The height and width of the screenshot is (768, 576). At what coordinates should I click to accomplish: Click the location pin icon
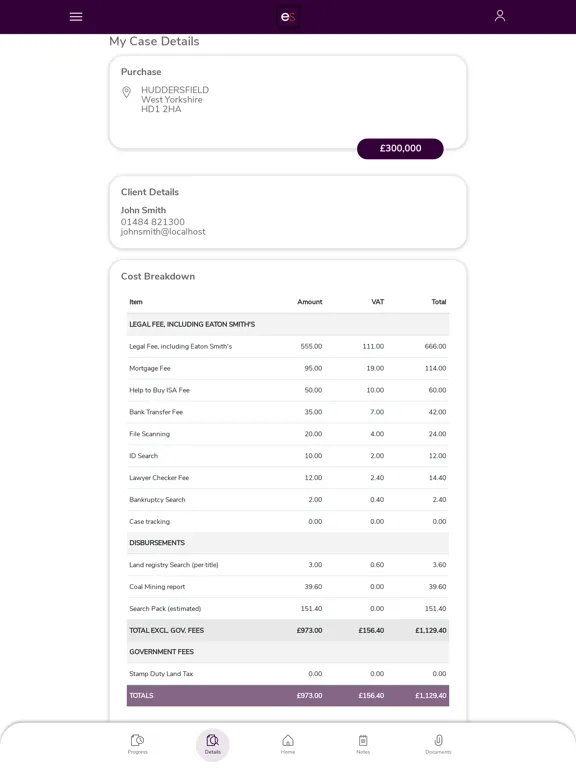click(x=126, y=92)
